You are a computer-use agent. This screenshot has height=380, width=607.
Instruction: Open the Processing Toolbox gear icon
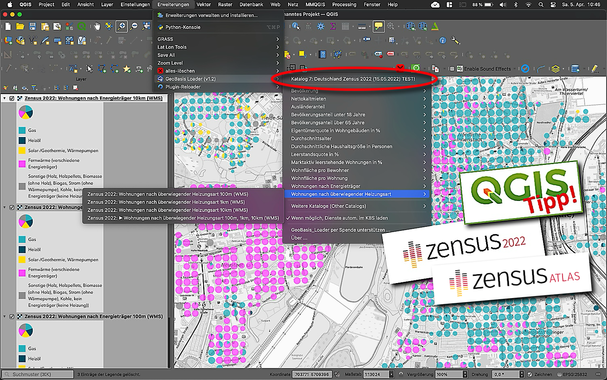click(321, 26)
